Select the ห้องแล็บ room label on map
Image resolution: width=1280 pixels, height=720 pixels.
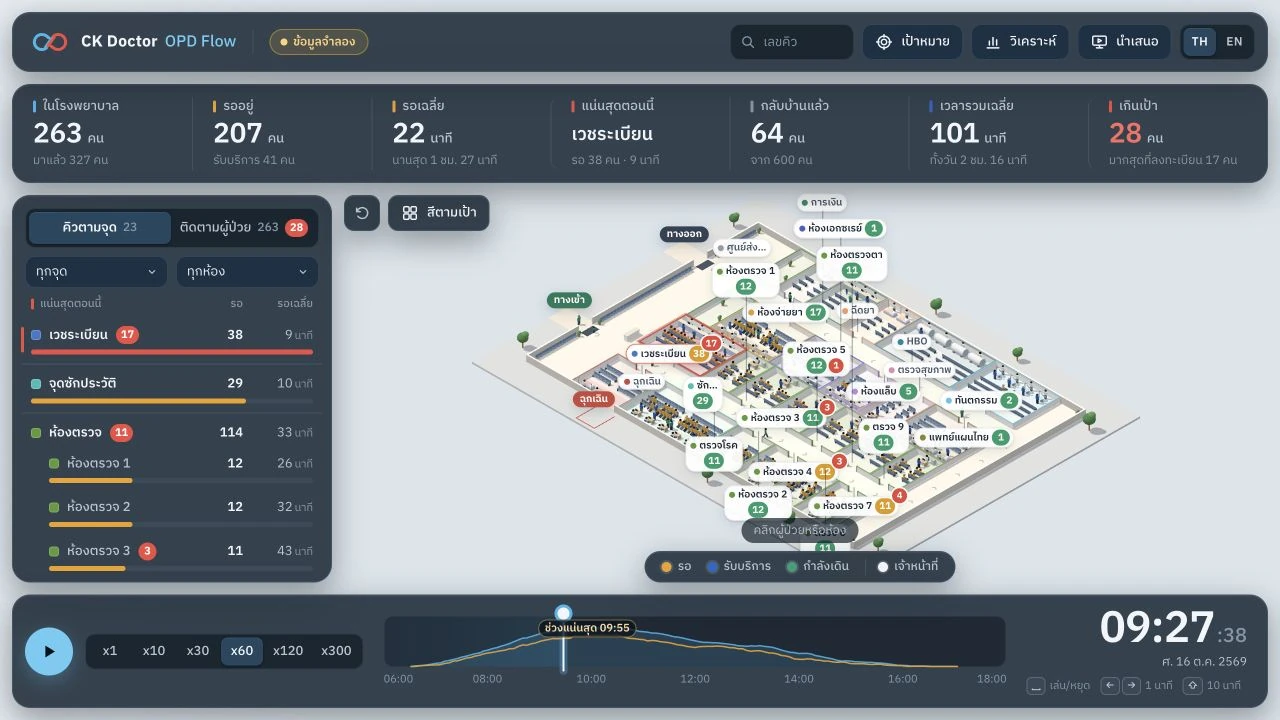click(x=883, y=391)
